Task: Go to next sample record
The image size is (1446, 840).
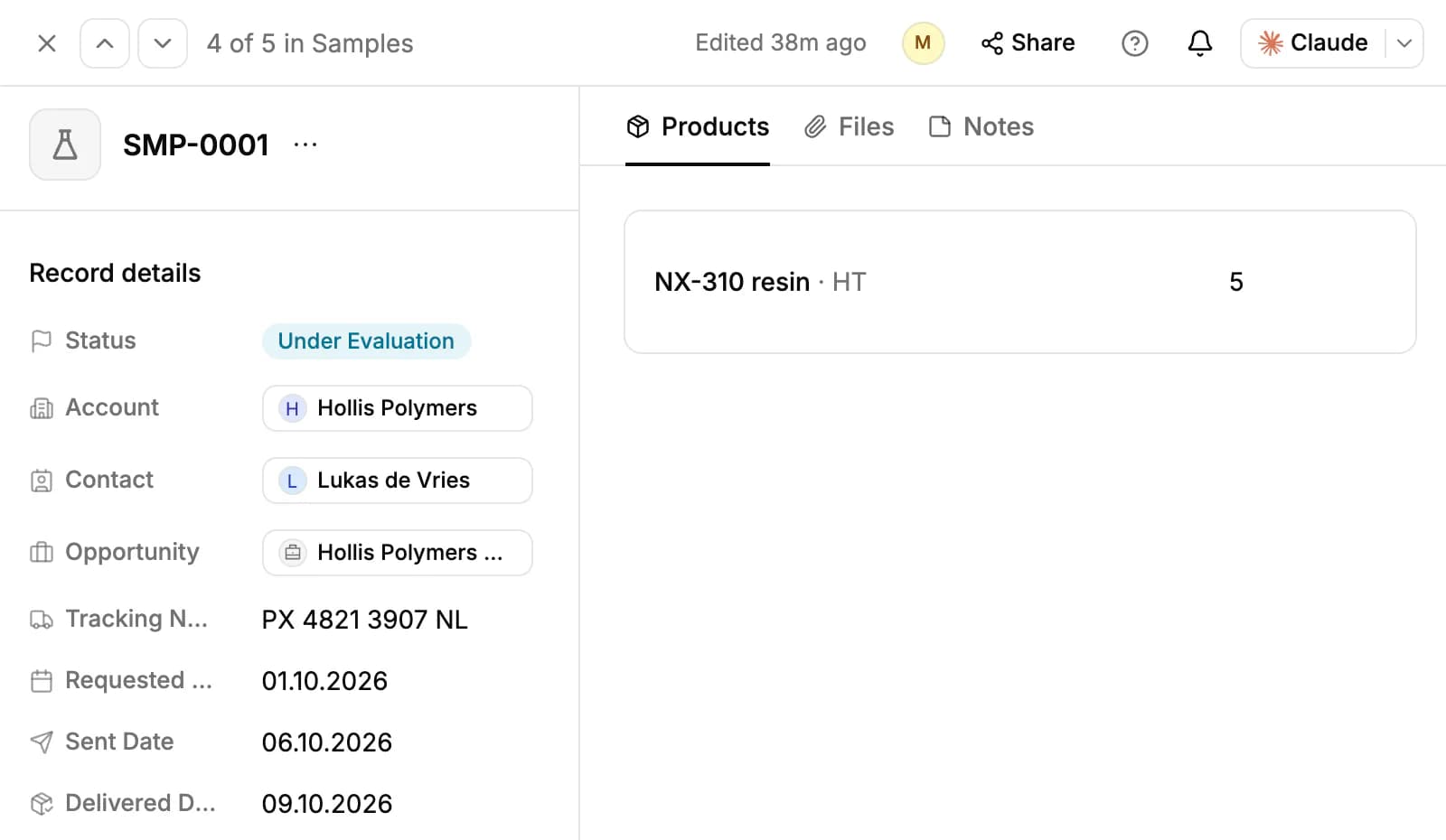Action: (x=163, y=43)
